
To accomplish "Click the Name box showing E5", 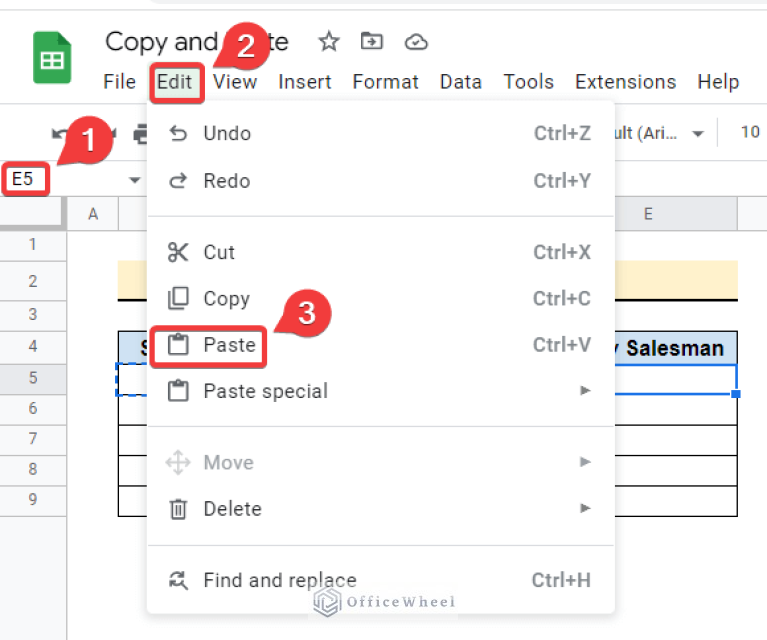I will [x=25, y=179].
